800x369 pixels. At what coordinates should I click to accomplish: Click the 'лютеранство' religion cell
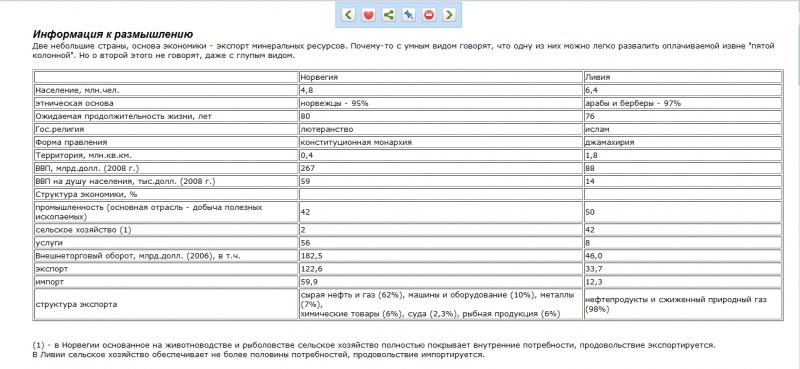coord(440,129)
